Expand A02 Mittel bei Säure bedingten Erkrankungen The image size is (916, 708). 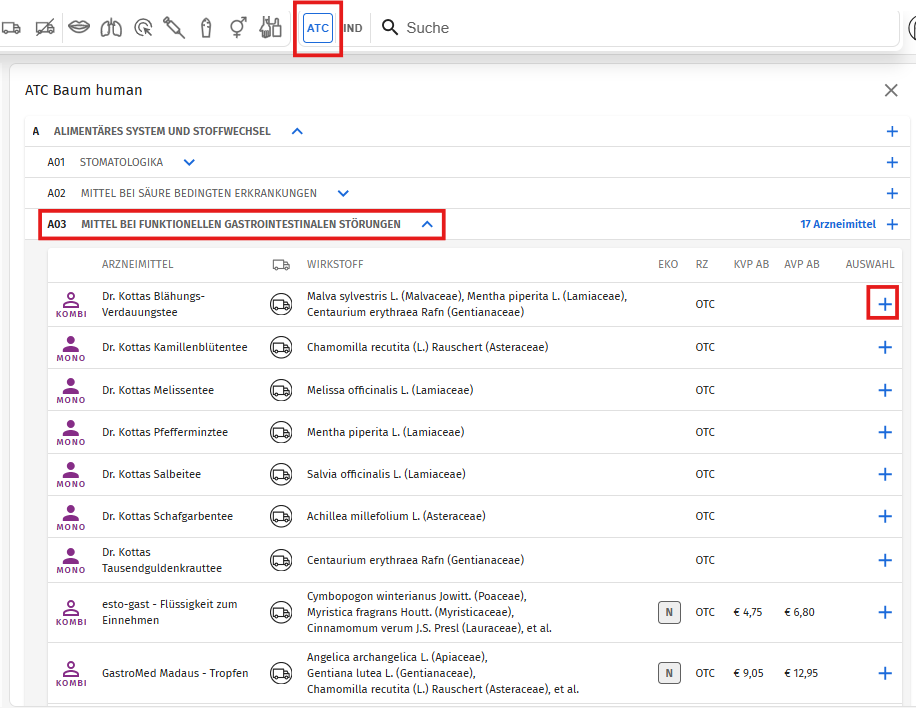click(344, 193)
